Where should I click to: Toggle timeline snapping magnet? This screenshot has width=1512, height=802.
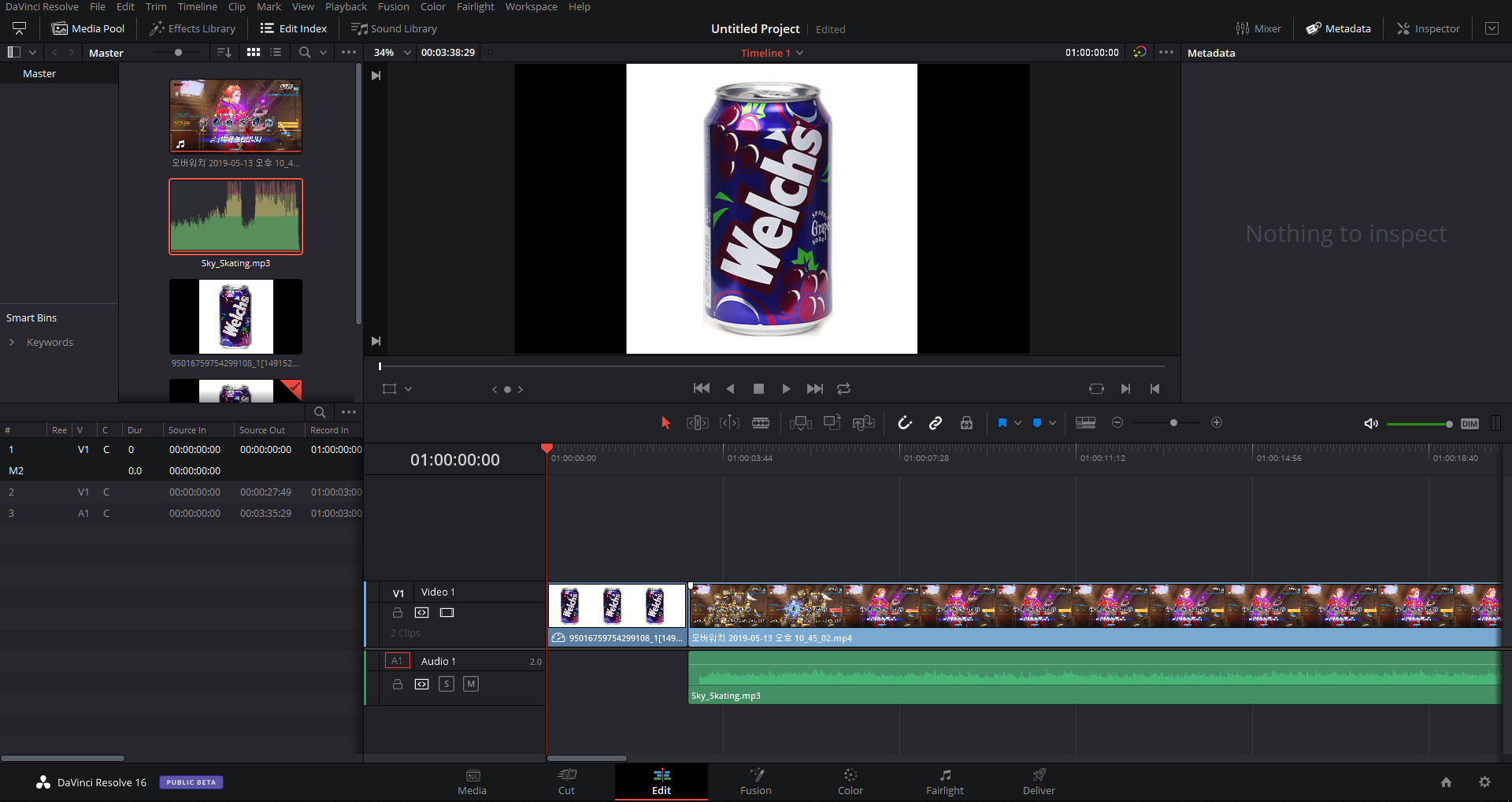905,423
